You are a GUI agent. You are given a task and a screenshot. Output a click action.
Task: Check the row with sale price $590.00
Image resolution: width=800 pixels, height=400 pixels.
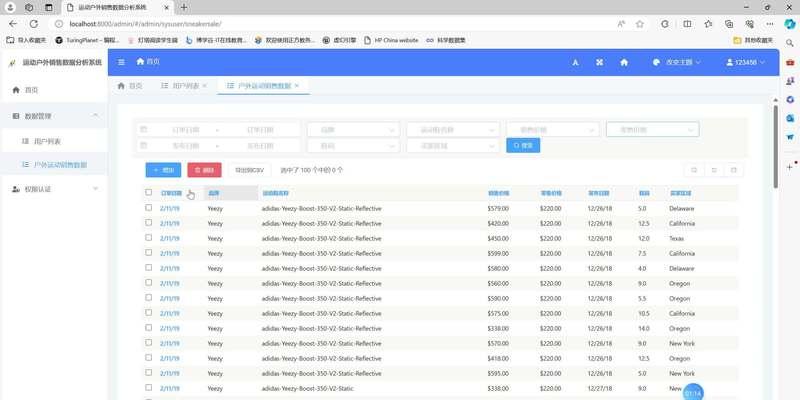(x=148, y=297)
